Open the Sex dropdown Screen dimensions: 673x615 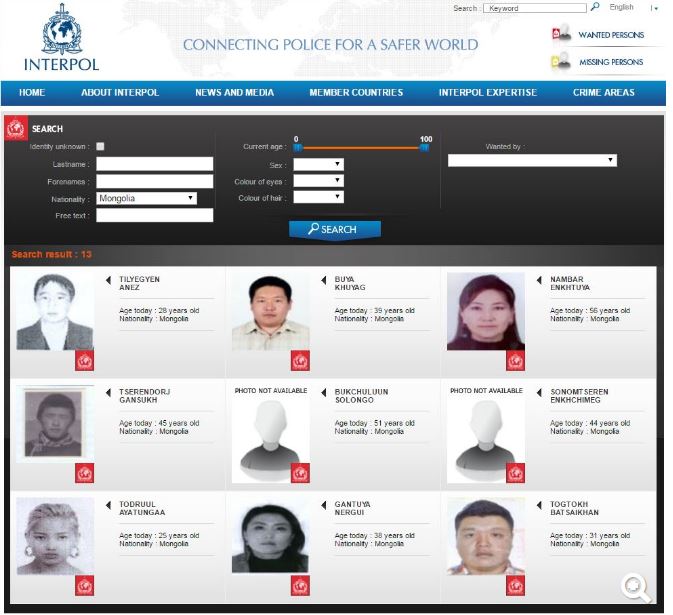coord(318,164)
